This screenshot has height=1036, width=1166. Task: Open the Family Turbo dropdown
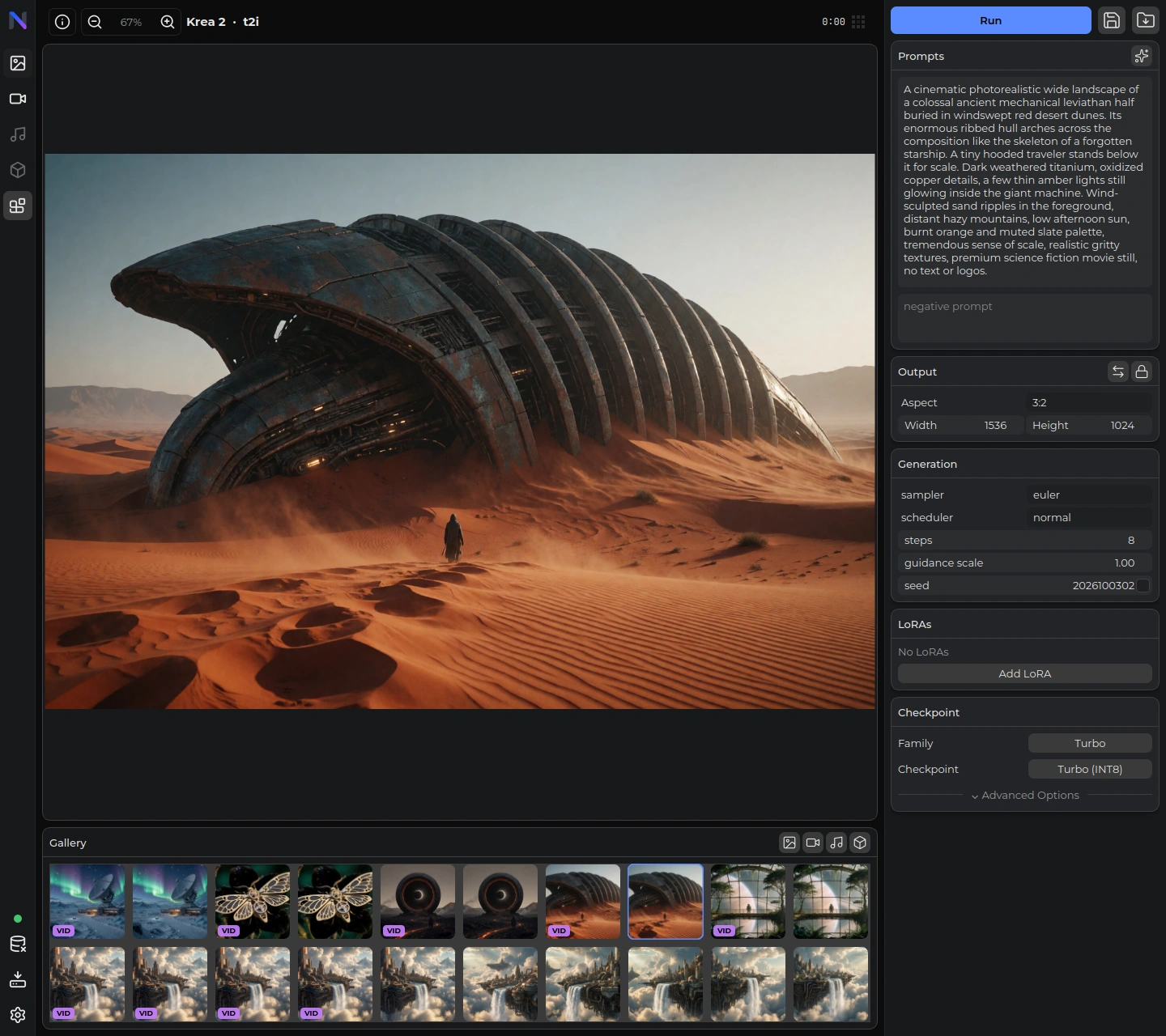[x=1090, y=743]
